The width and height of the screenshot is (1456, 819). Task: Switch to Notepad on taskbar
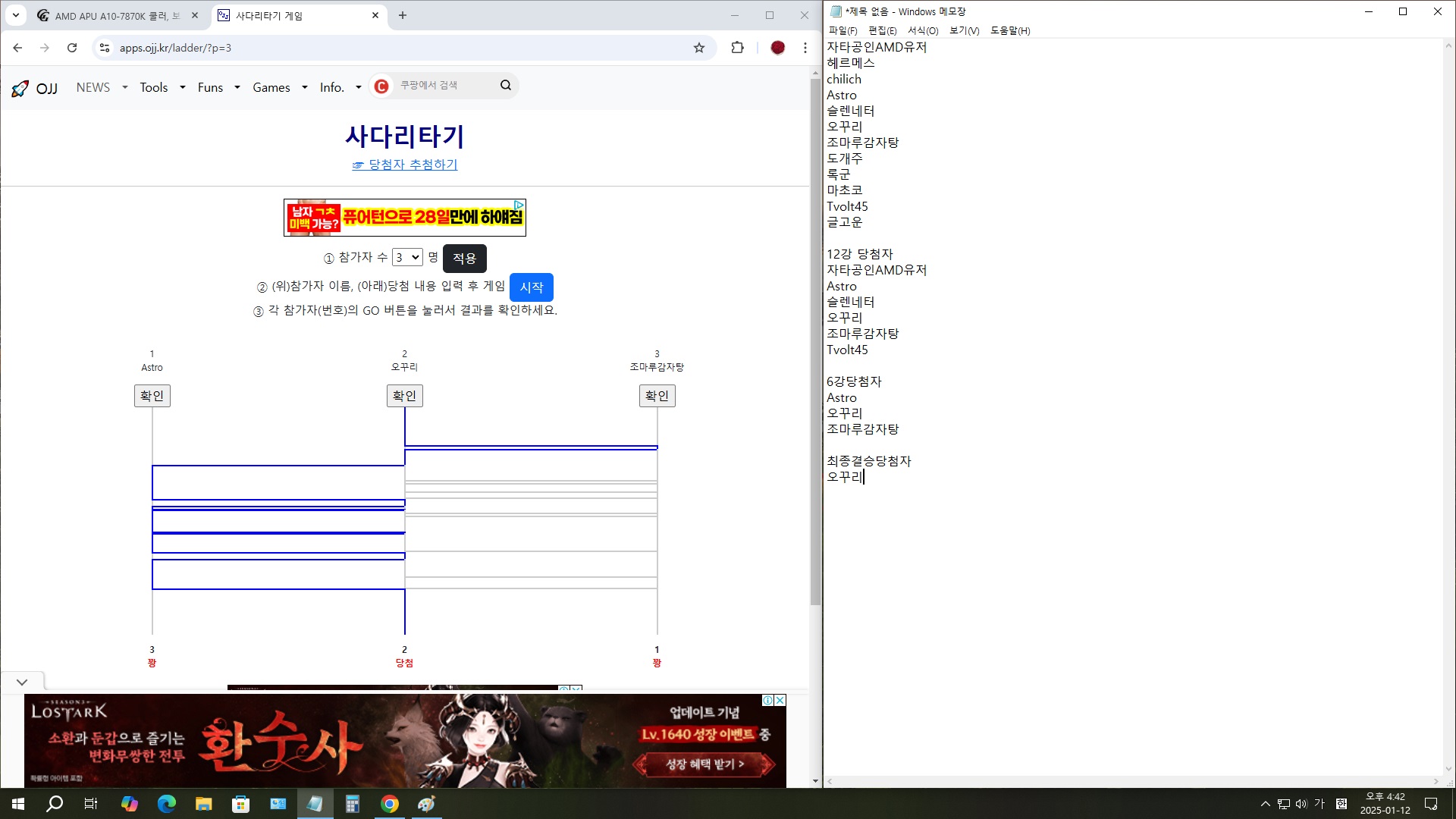[x=315, y=804]
